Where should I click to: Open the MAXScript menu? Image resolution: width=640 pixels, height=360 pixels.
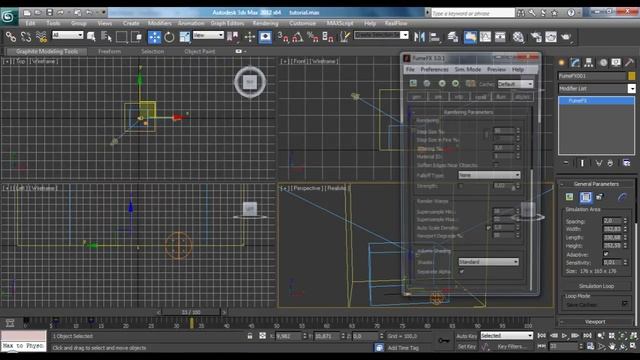[340, 23]
